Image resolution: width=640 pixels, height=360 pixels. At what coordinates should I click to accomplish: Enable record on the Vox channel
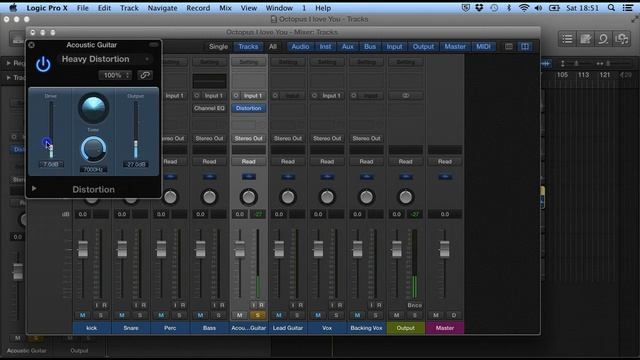pos(340,305)
